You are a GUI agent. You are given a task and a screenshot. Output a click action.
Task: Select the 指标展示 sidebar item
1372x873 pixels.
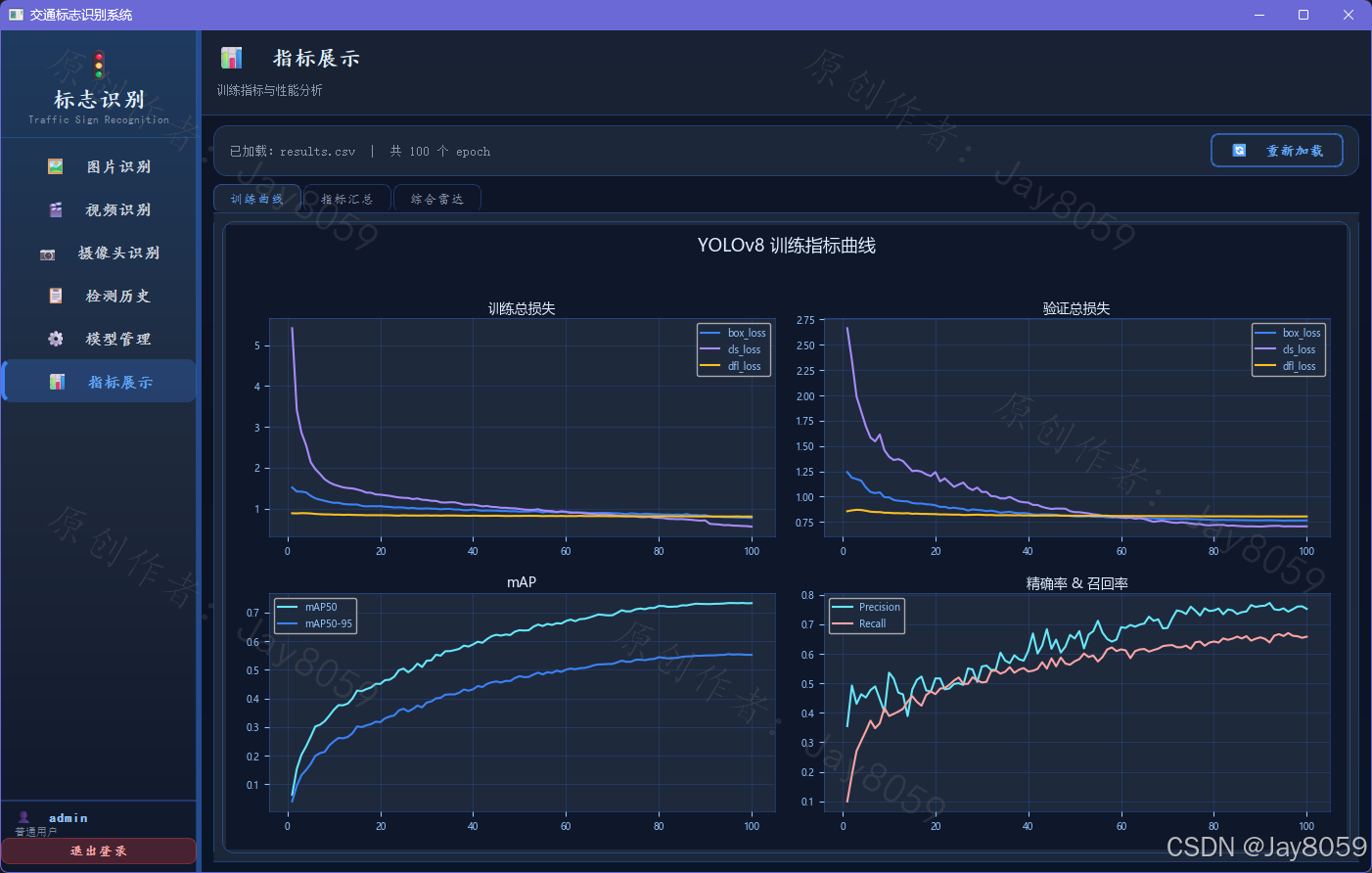pyautogui.click(x=99, y=382)
